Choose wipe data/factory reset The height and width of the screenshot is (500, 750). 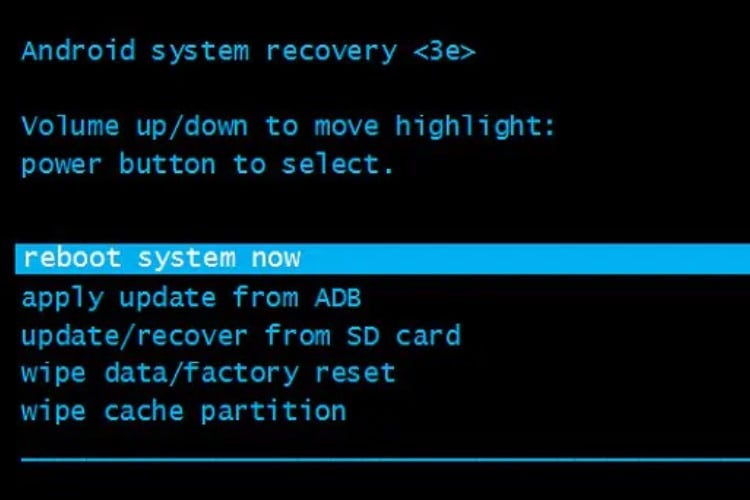(x=209, y=373)
